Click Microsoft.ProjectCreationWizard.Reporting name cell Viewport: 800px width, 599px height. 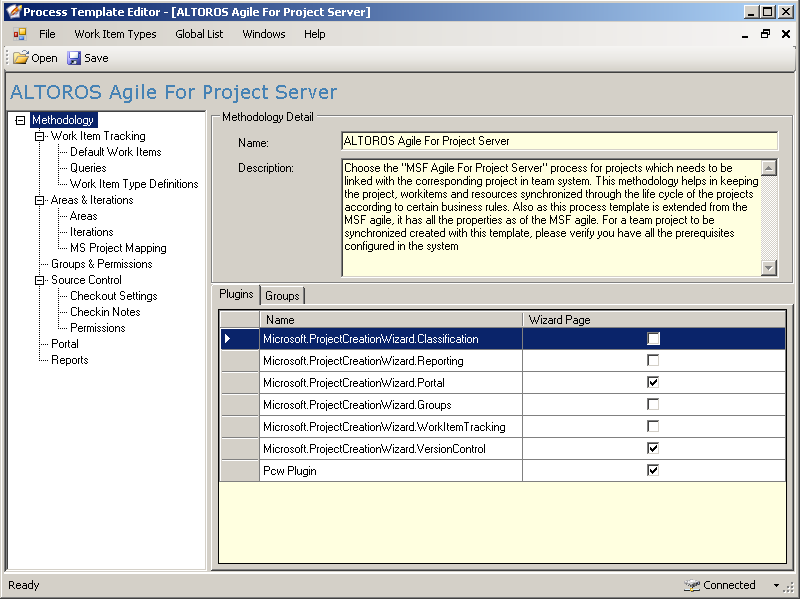391,361
